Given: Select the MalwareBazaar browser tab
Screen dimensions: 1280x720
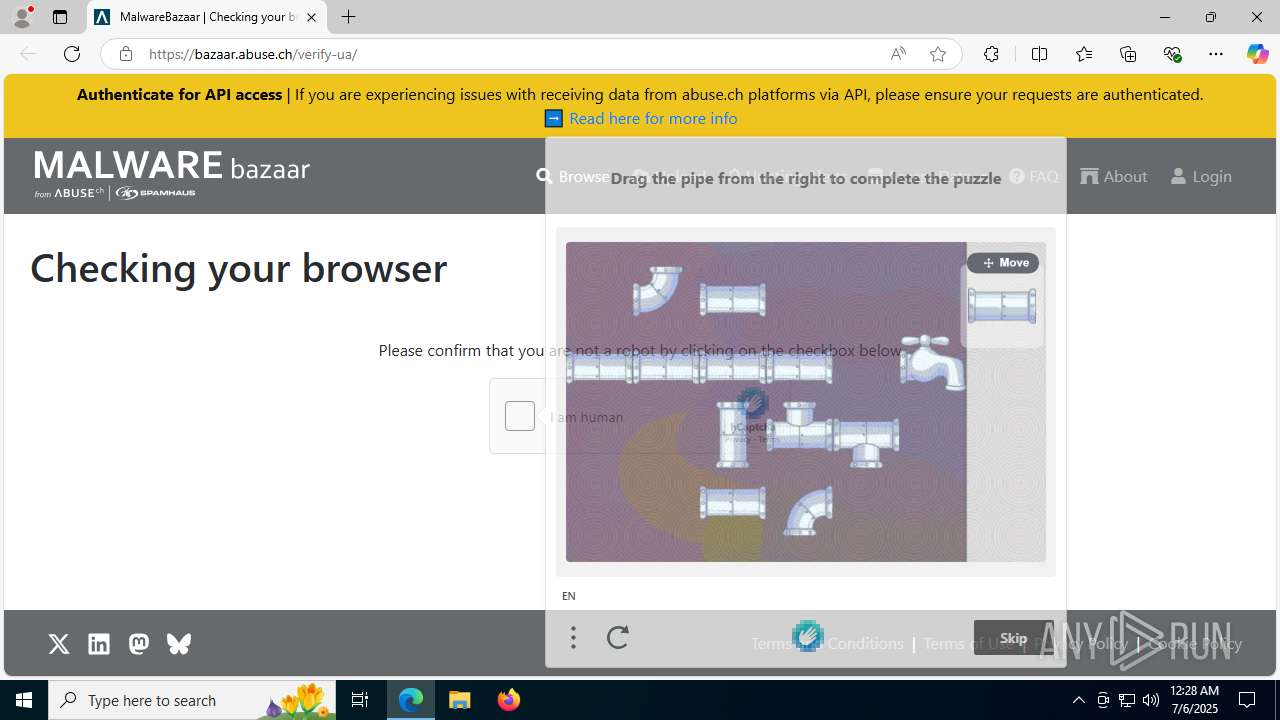Looking at the screenshot, I should [x=207, y=17].
